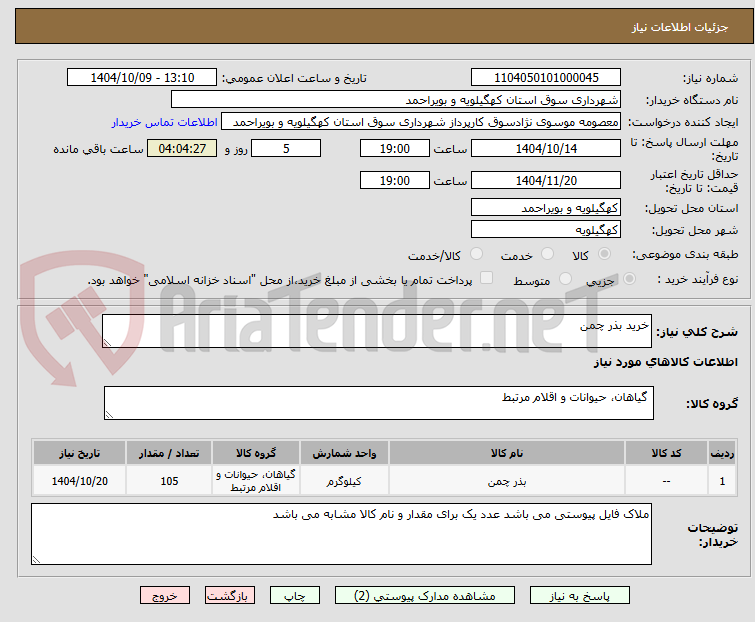Select the خدمت radio button
Viewport: 755px width, 622px height.
point(547,254)
